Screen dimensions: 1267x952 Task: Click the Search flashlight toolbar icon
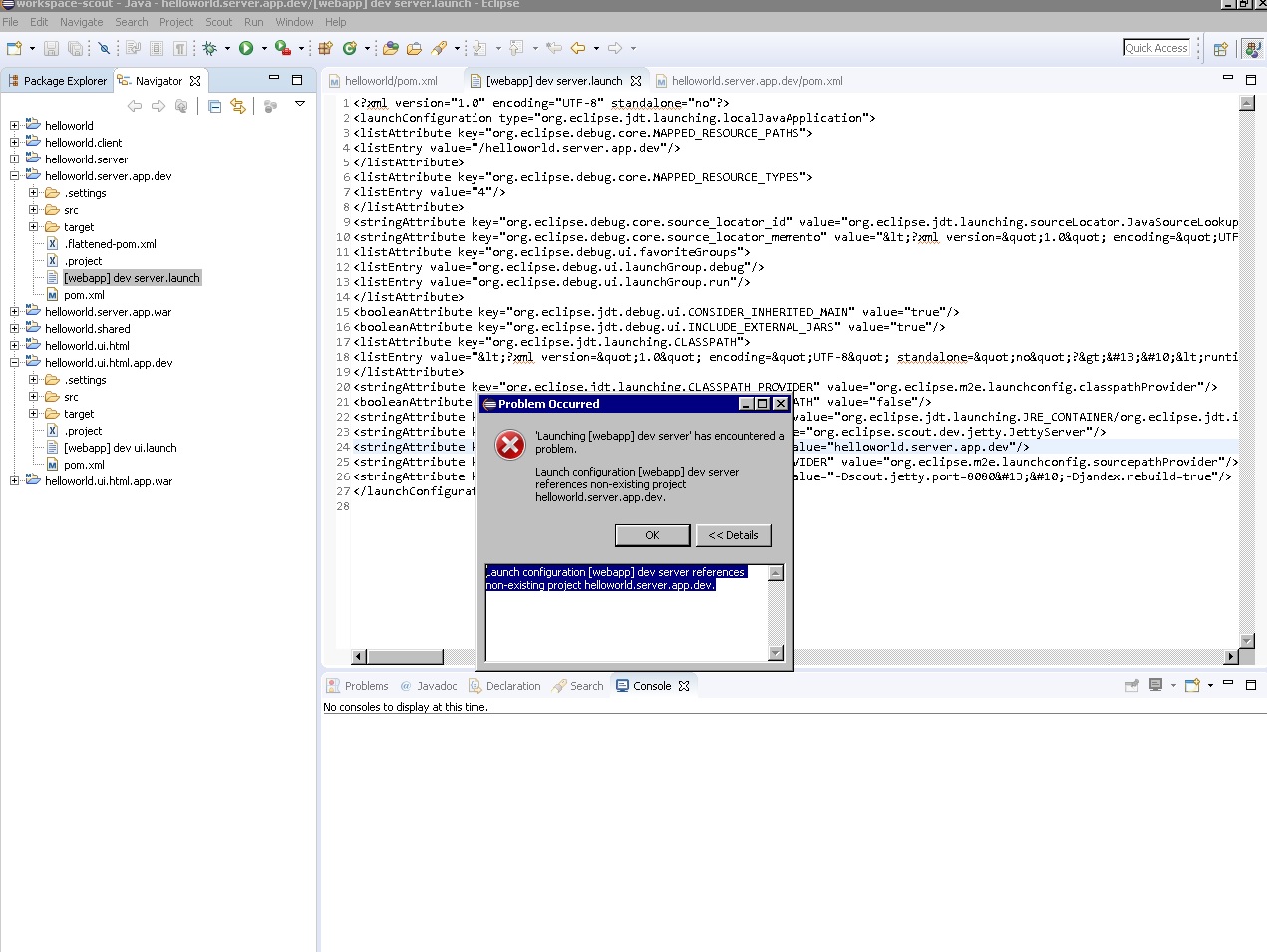(439, 48)
